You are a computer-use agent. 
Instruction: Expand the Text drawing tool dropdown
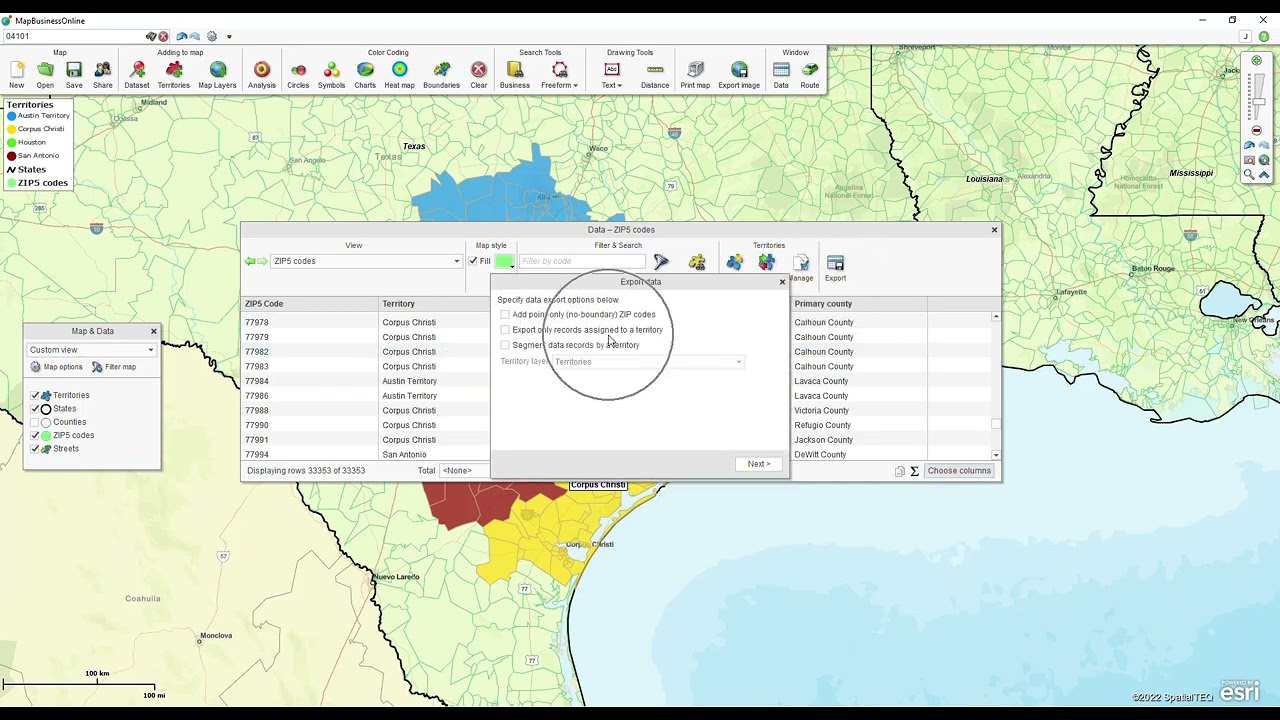(x=620, y=85)
